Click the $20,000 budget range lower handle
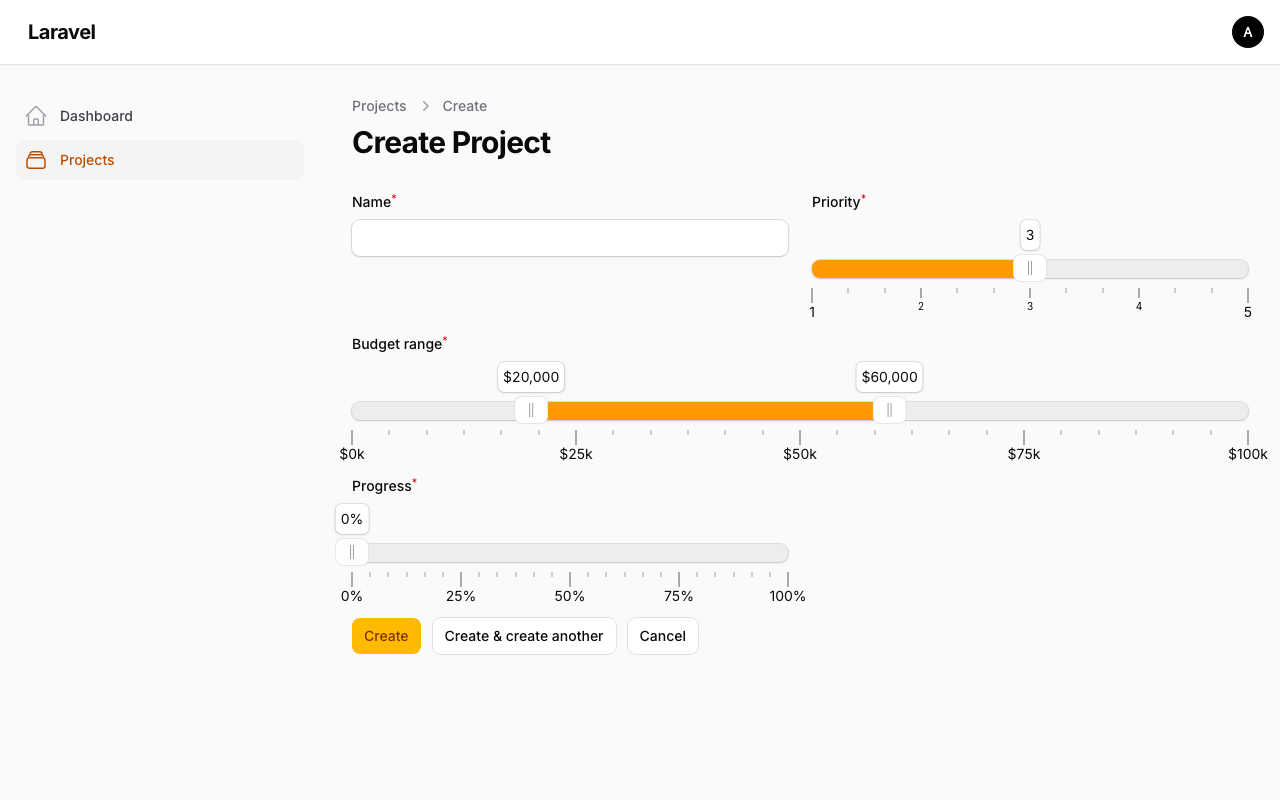Image resolution: width=1280 pixels, height=800 pixels. point(531,410)
